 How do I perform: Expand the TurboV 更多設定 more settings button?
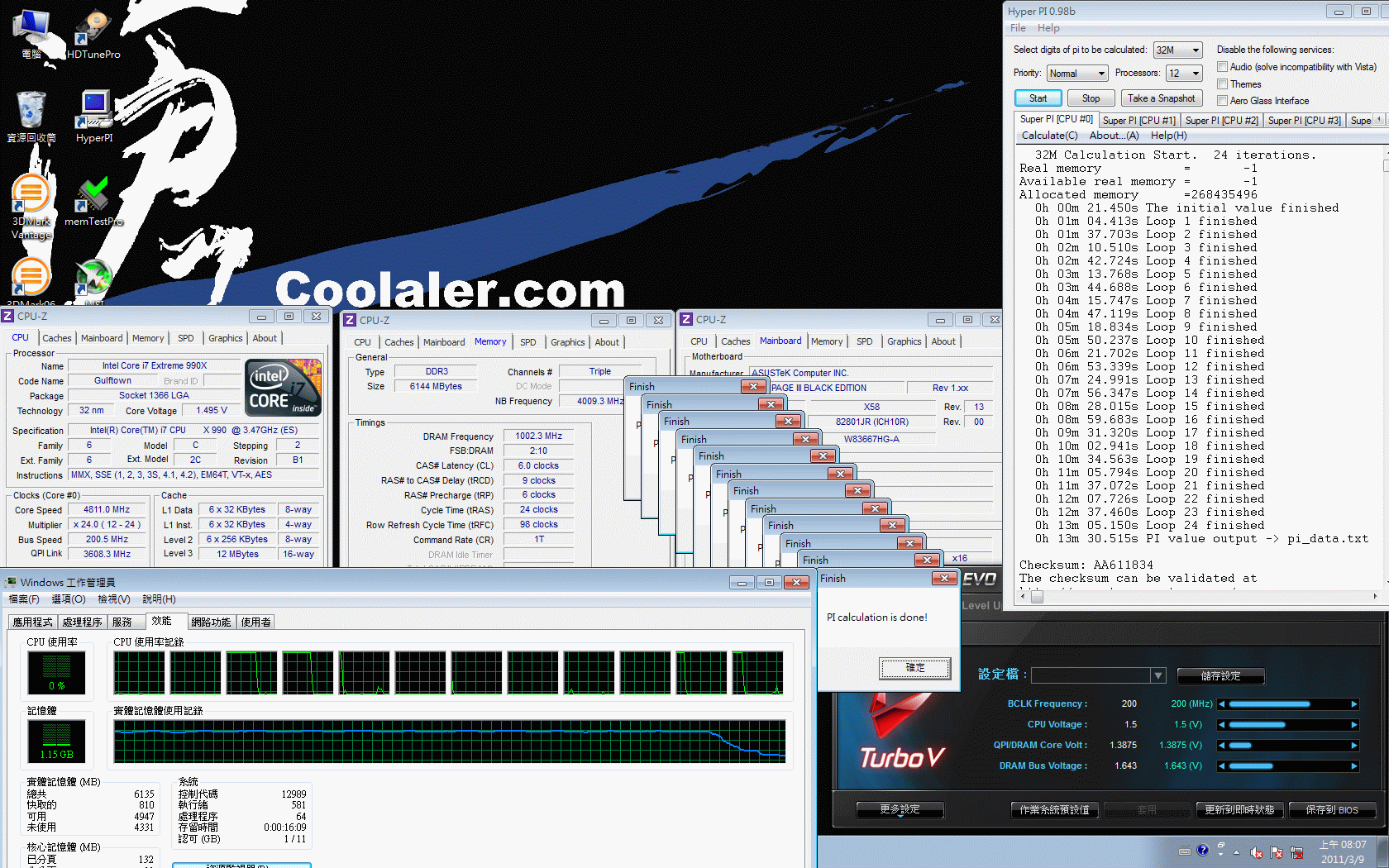click(900, 810)
